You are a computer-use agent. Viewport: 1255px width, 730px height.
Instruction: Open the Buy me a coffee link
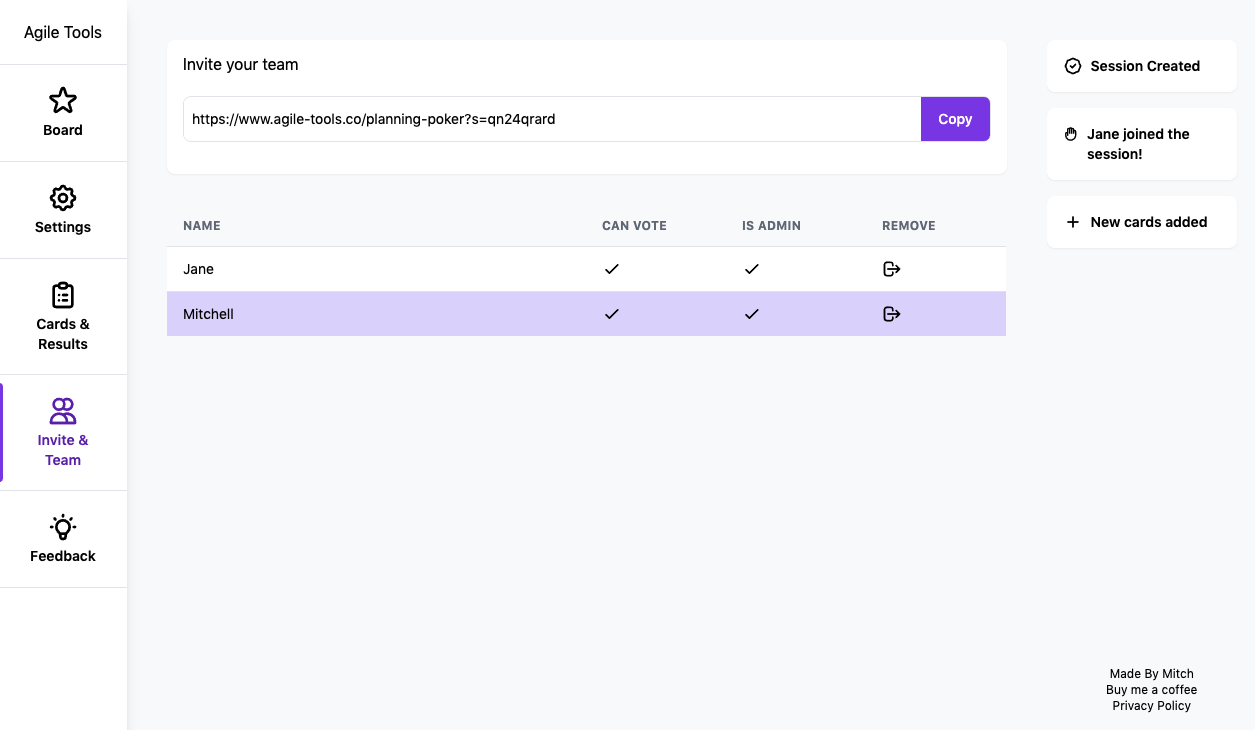pyautogui.click(x=1152, y=690)
